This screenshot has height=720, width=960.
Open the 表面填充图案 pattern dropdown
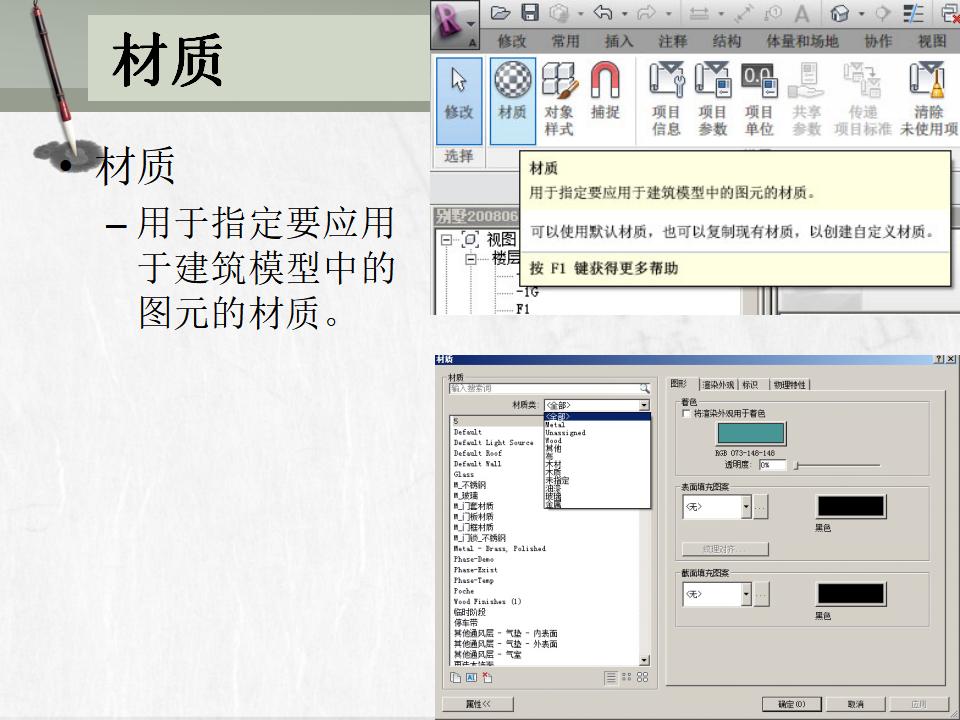coord(746,507)
